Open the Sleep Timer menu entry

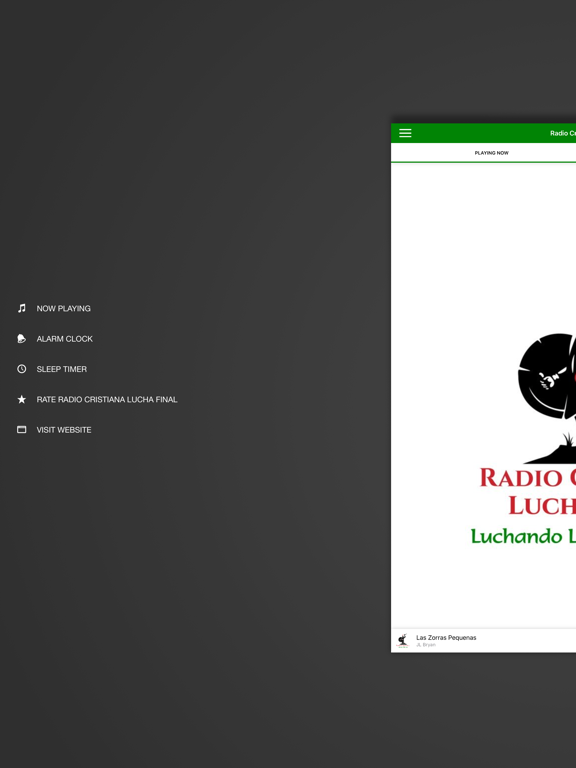tap(62, 369)
